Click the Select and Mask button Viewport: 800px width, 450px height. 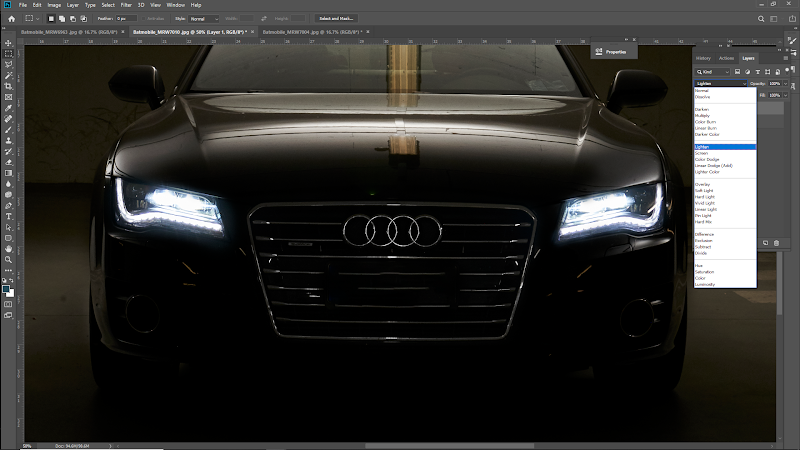(x=336, y=18)
